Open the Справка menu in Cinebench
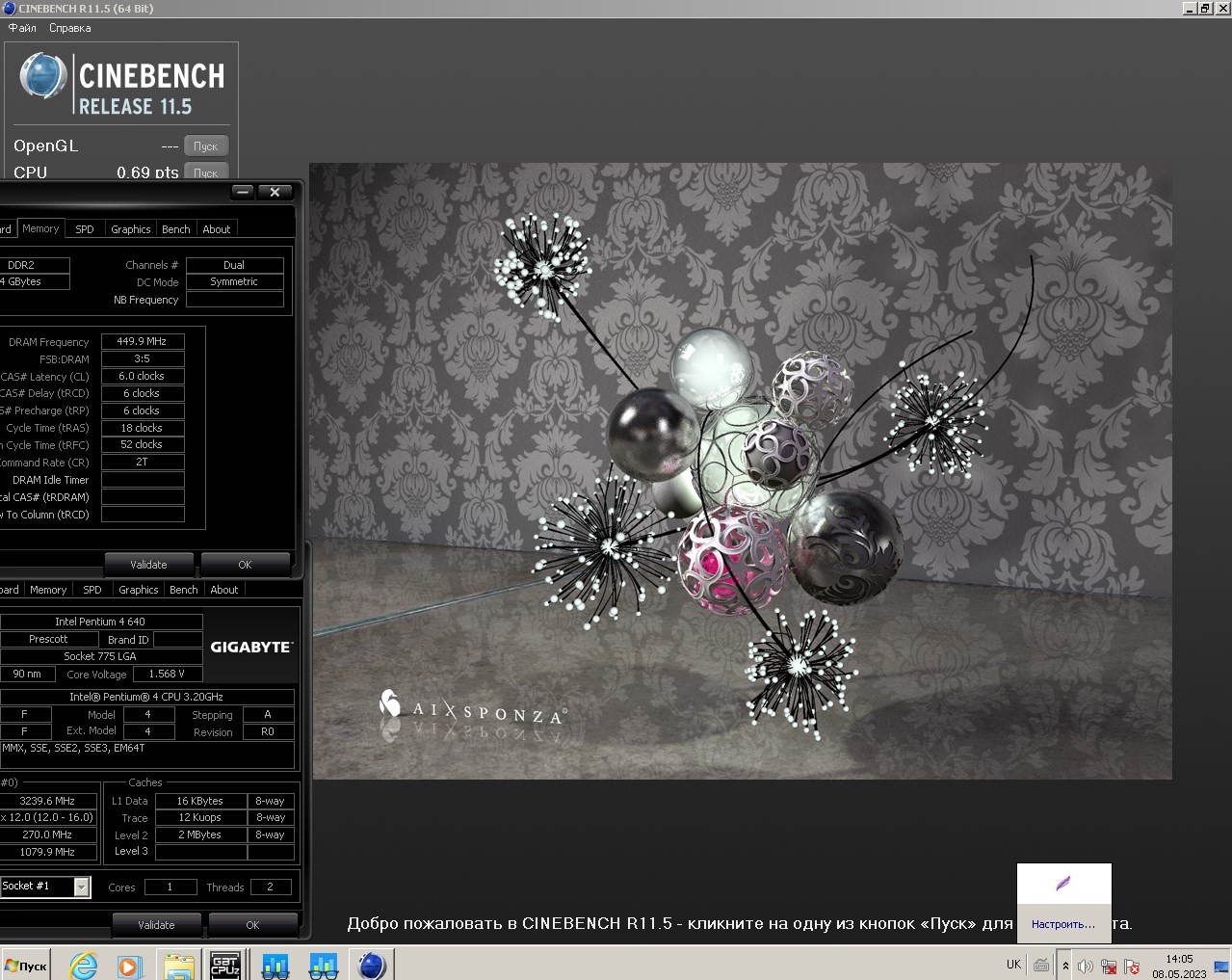 (x=69, y=28)
